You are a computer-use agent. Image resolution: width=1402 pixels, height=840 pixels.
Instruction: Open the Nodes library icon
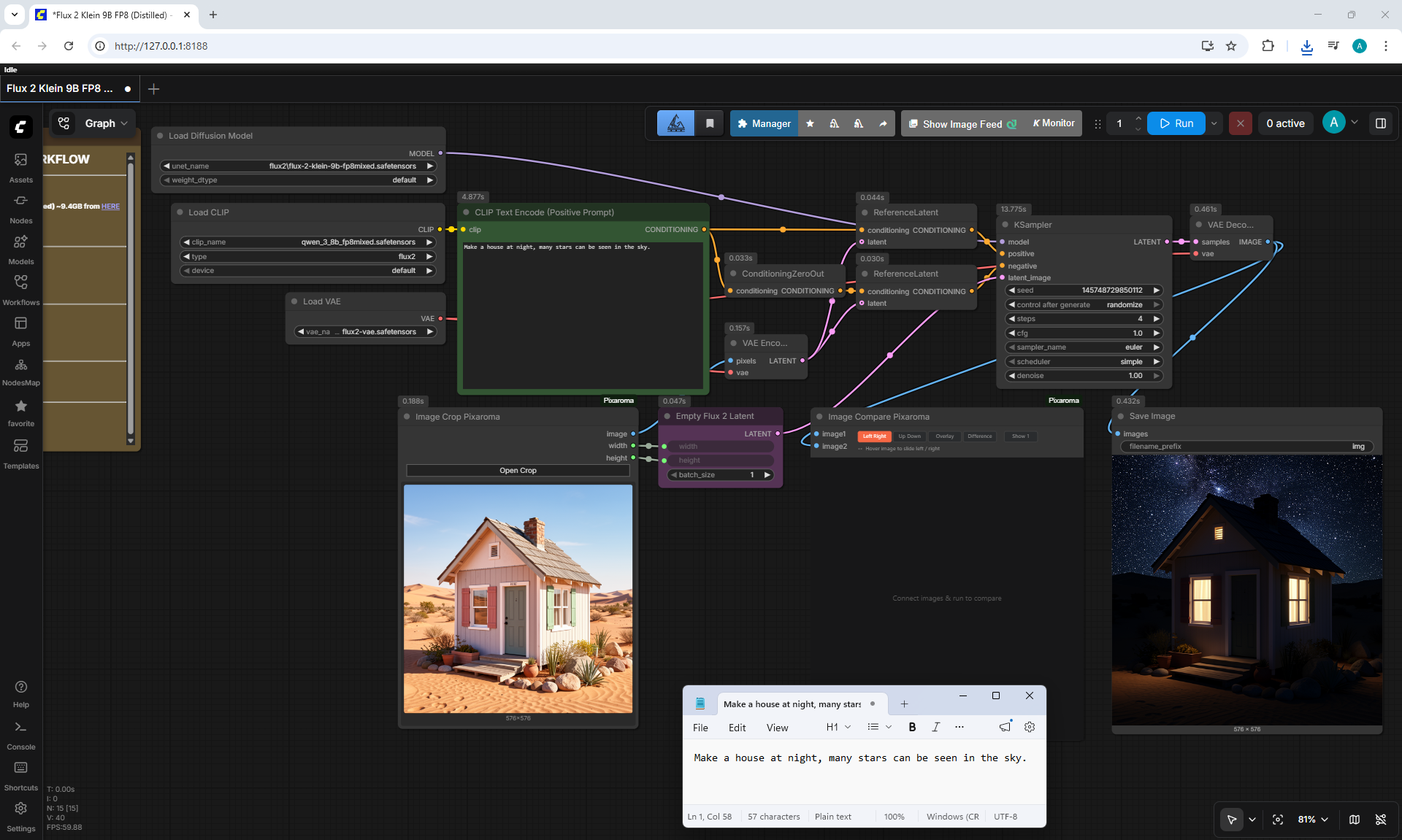point(20,208)
